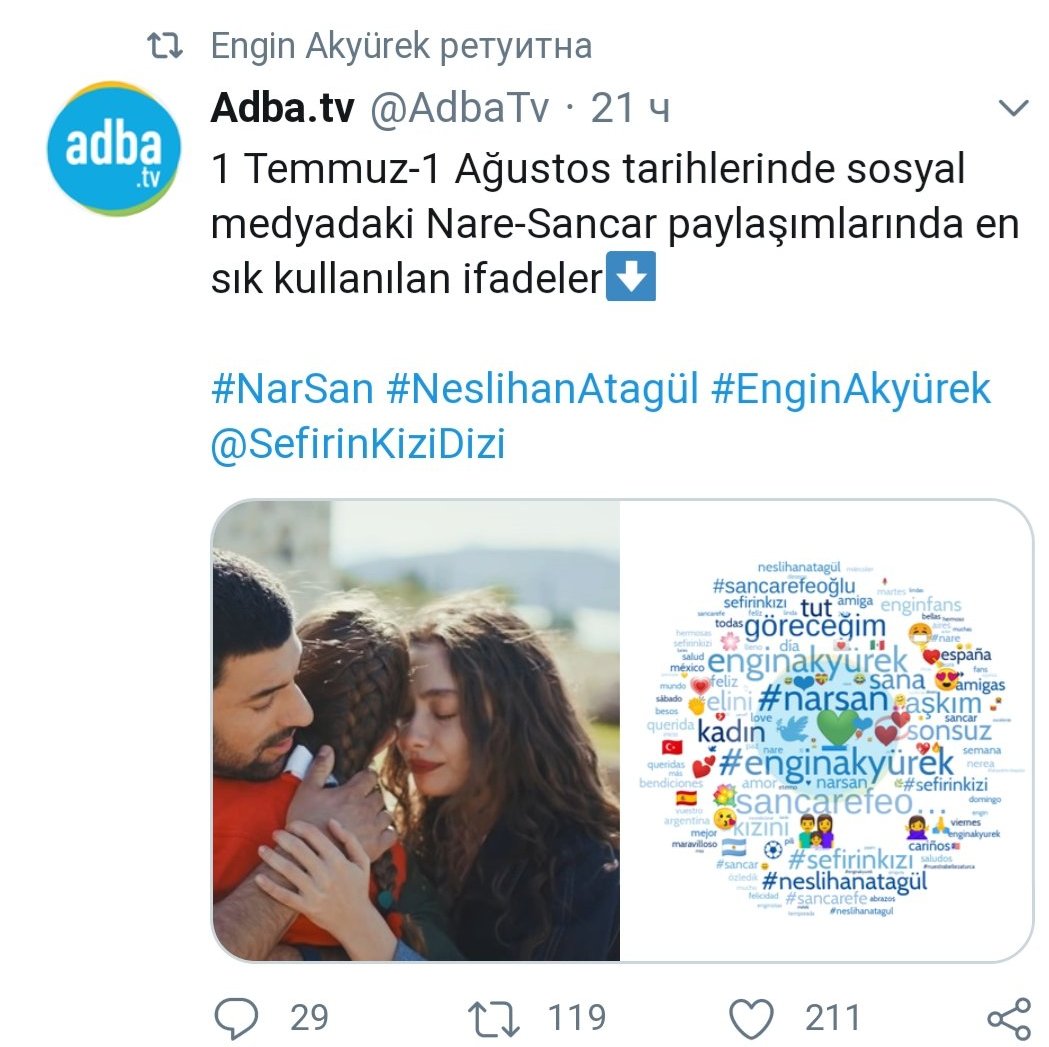Click the small retweet icon above the tweet
Image resolution: width=1049 pixels, height=1047 pixels.
[x=165, y=46]
